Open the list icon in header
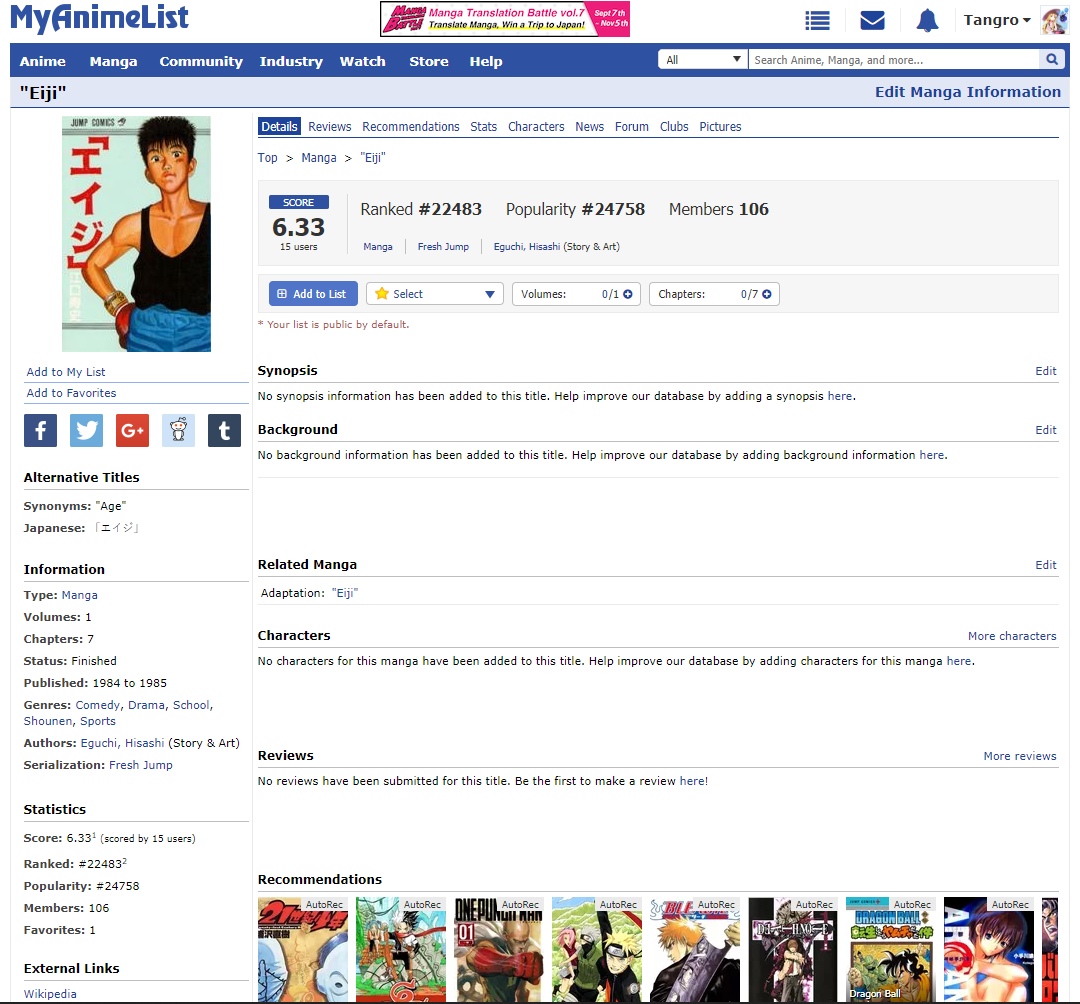Viewport: 1080px width, 1004px height. (x=817, y=21)
